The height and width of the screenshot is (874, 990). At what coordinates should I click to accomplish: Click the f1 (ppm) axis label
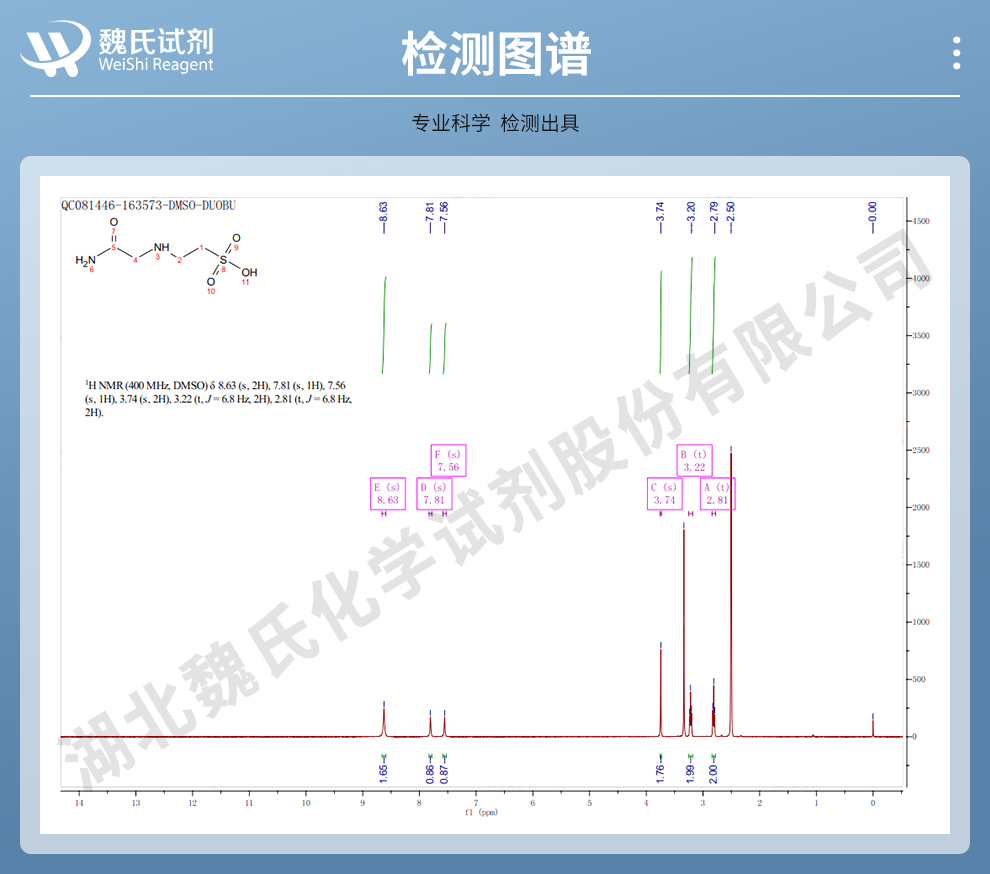tap(481, 812)
